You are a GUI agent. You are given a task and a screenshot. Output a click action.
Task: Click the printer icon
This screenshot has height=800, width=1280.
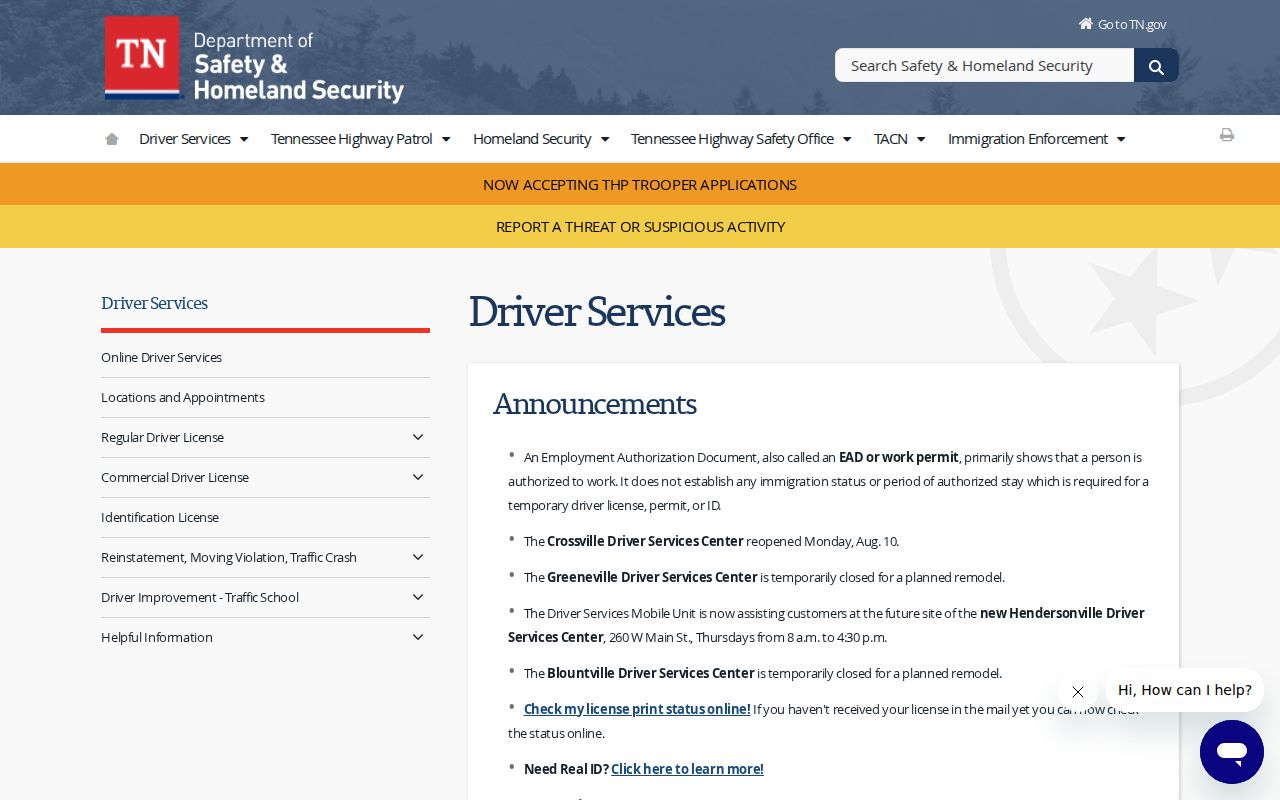pyautogui.click(x=1227, y=135)
